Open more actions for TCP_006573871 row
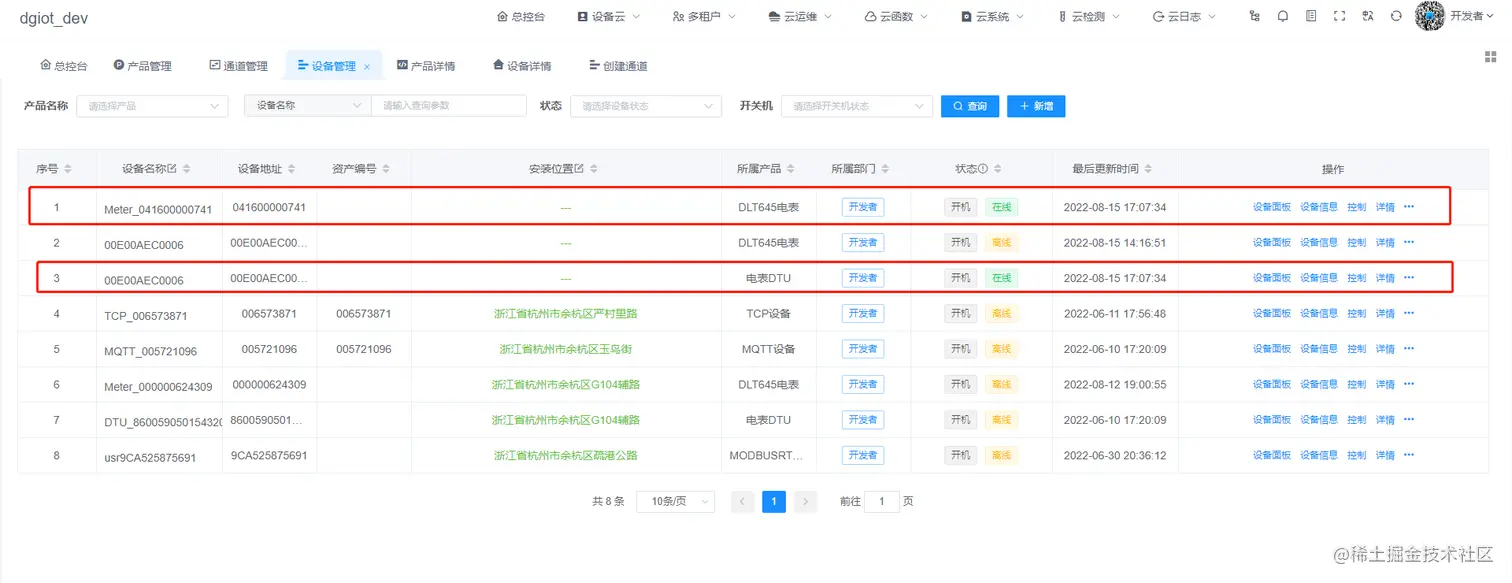 pyautogui.click(x=1409, y=313)
